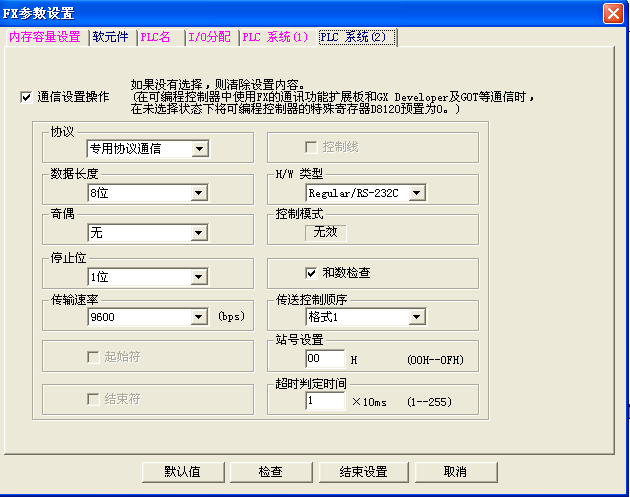This screenshot has height=497, width=630.
Task: Open the 数据长度 dropdown showing 8位
Action: [200, 193]
